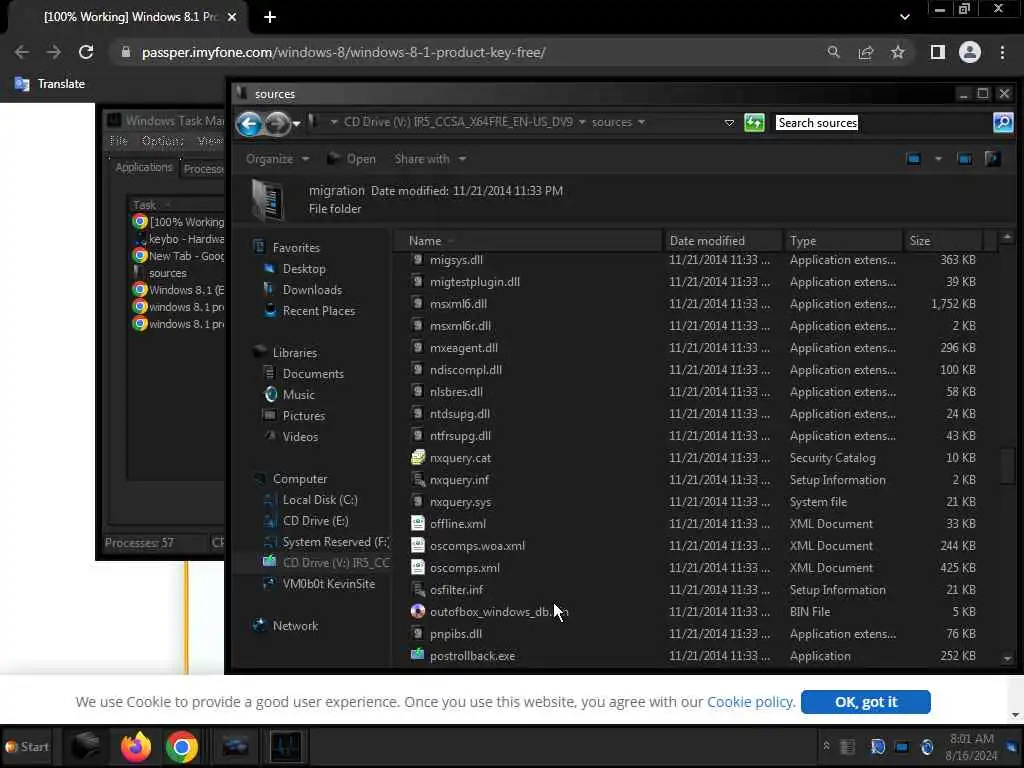Select msxml6.dll file icon

coord(418,303)
